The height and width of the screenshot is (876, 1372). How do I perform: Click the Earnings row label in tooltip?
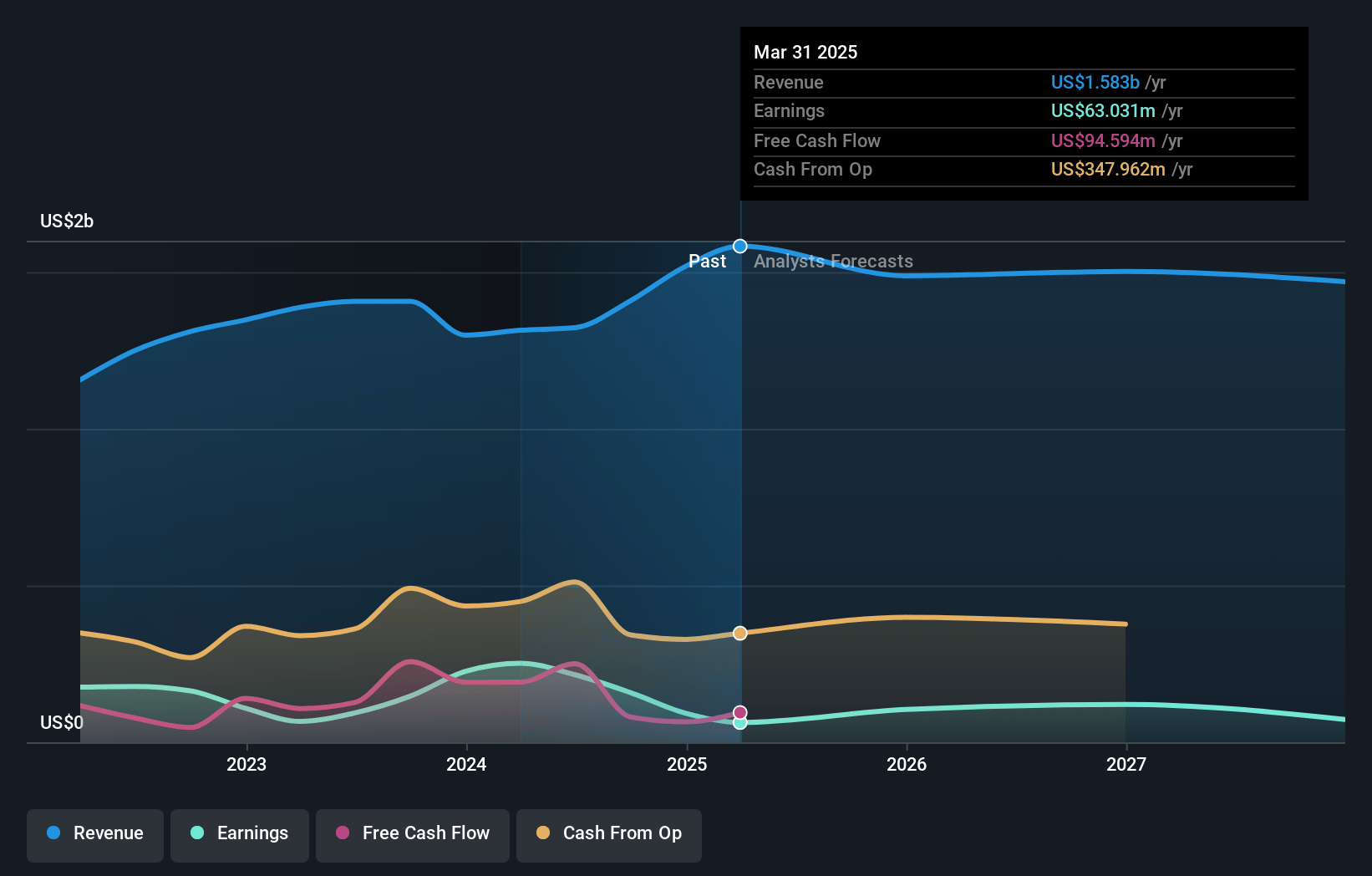[x=789, y=111]
